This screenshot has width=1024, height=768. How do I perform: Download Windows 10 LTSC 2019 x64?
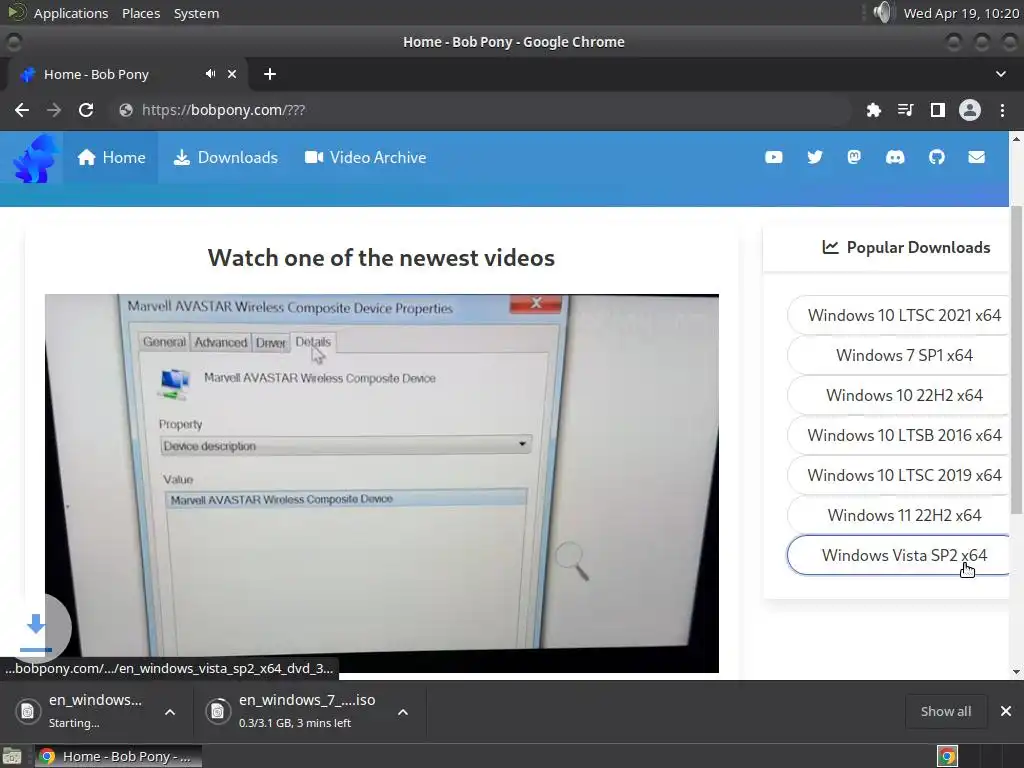[x=899, y=475]
